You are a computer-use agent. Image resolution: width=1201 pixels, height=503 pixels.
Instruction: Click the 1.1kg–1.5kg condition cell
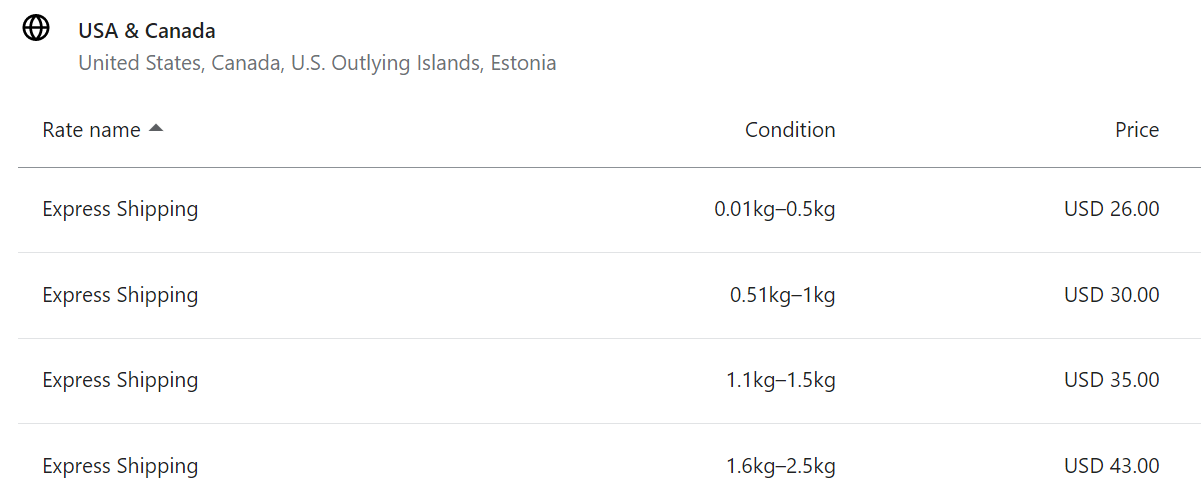tap(781, 380)
